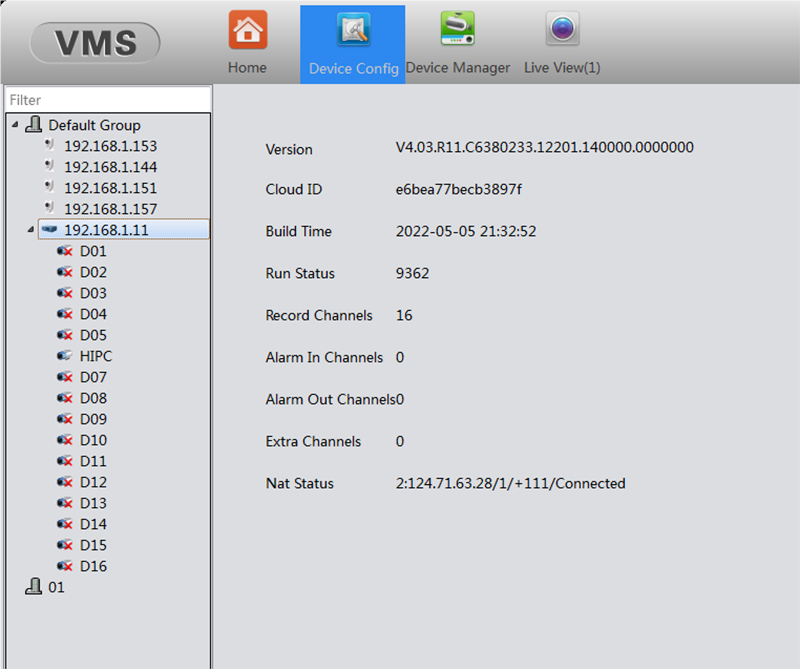Click the group icon beside 01
Screen dimensions: 800x669
click(x=33, y=587)
